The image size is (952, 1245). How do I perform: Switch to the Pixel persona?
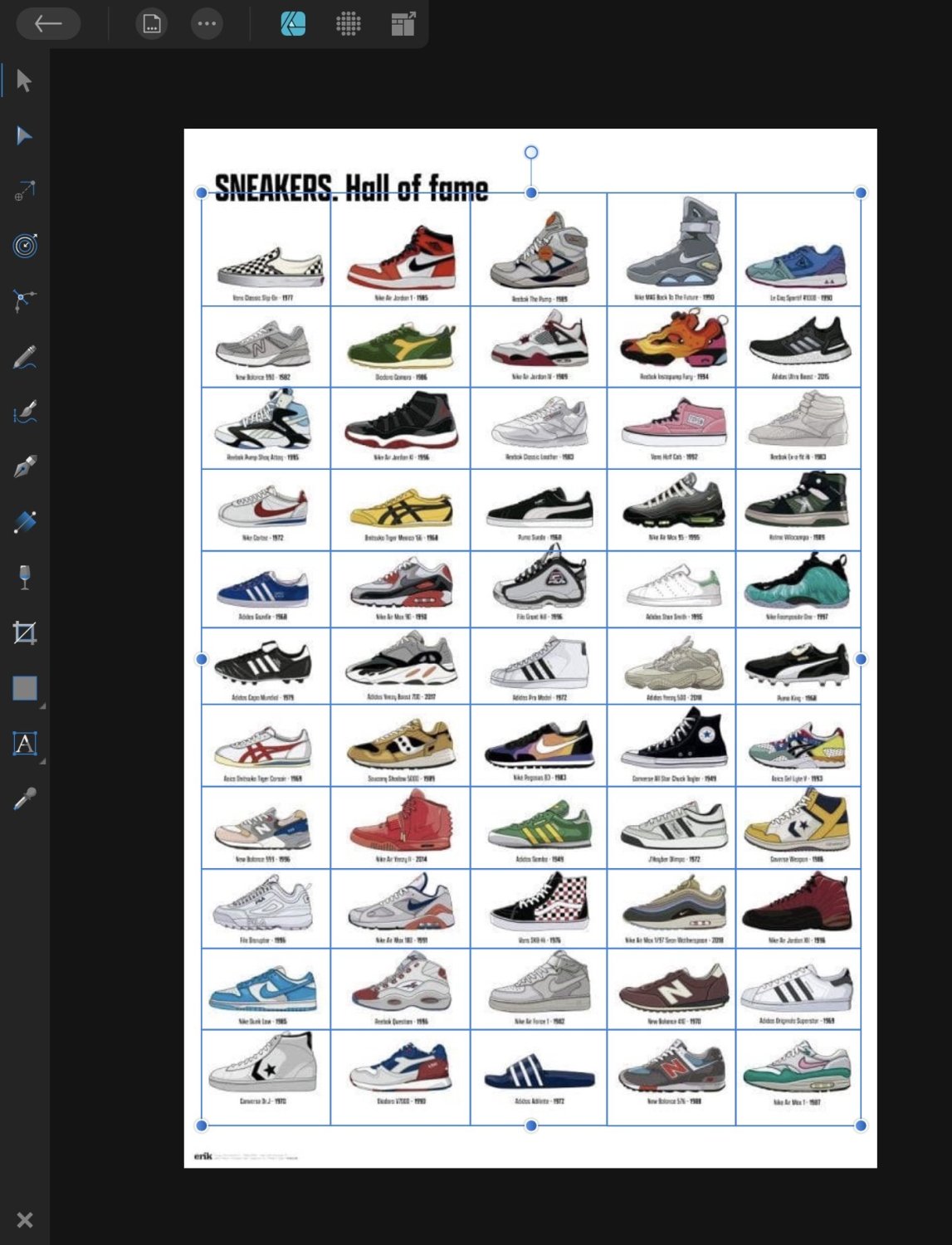point(348,24)
